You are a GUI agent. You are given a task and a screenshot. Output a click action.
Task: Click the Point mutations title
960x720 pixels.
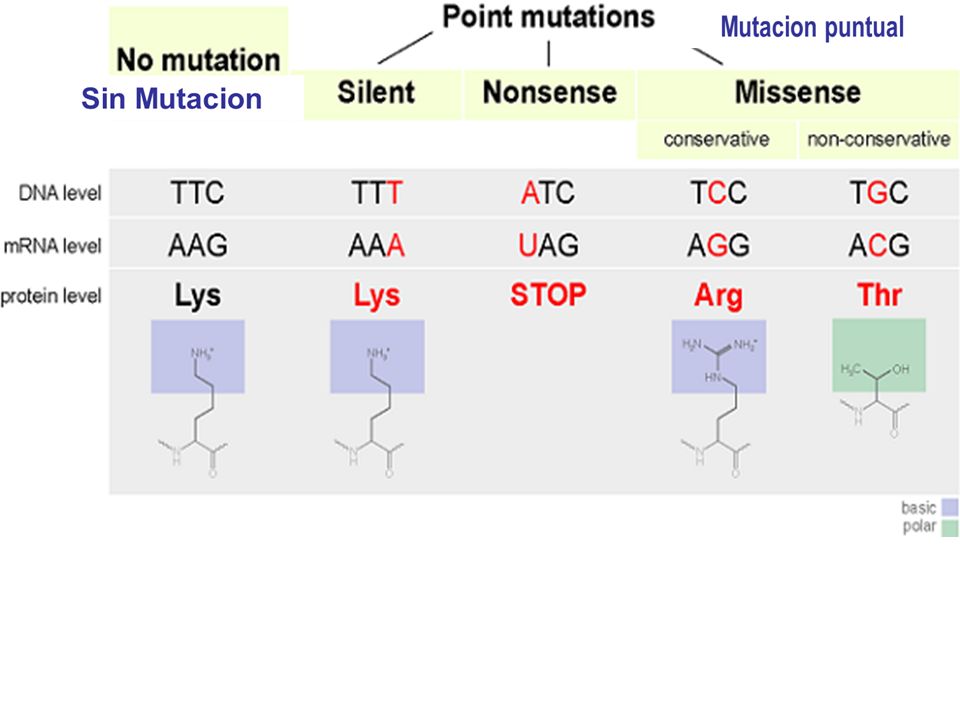point(549,17)
